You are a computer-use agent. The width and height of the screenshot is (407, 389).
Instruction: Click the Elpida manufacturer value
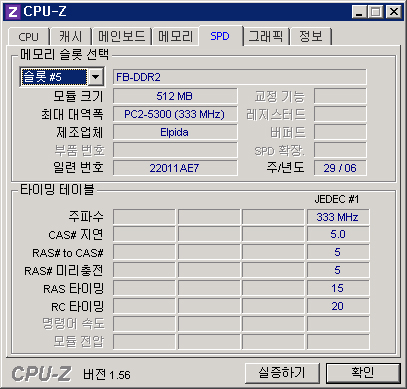click(x=175, y=132)
